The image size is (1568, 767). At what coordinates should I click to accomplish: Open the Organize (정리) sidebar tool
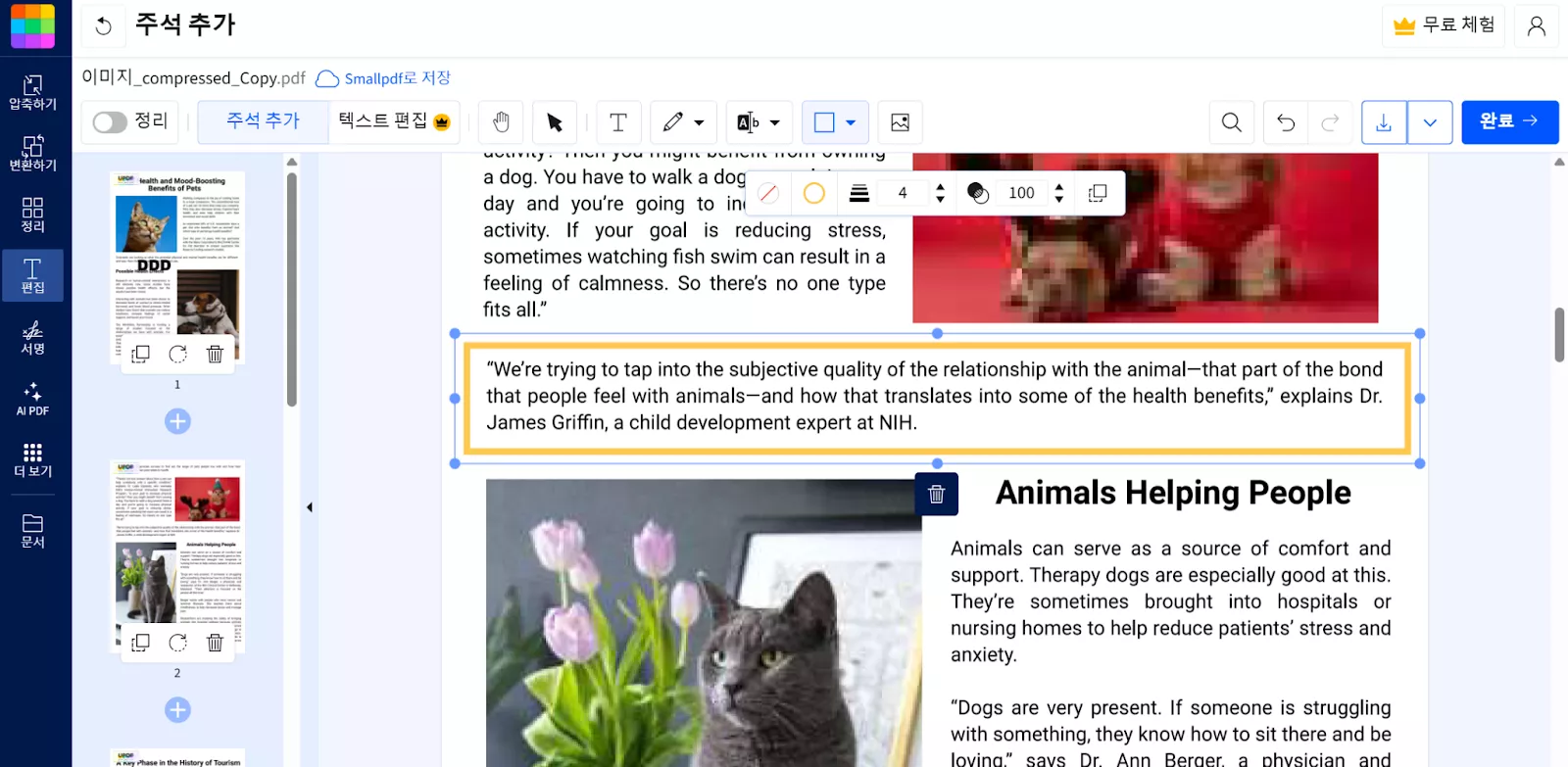[x=32, y=215]
